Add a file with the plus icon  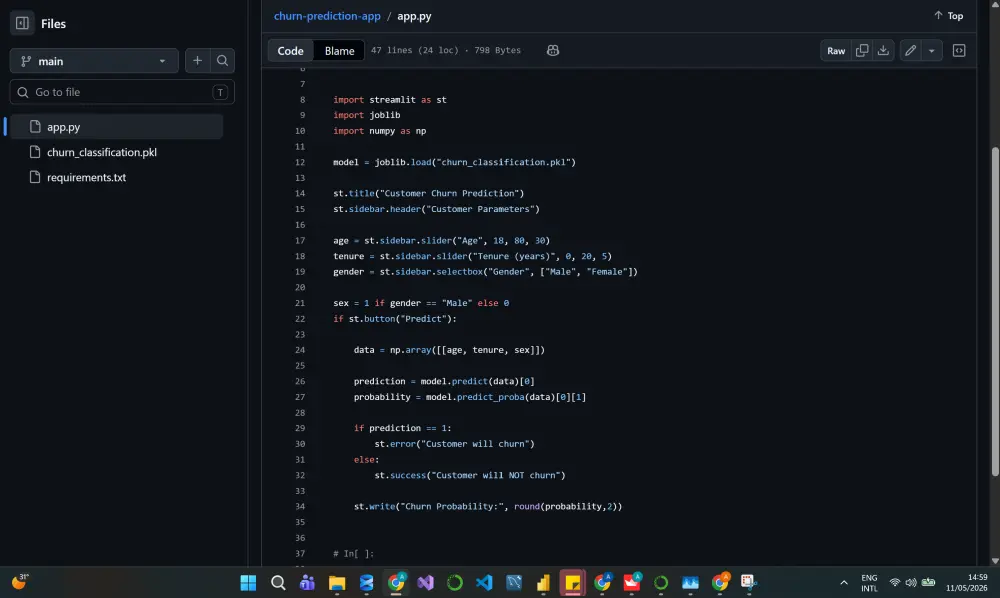pos(197,61)
